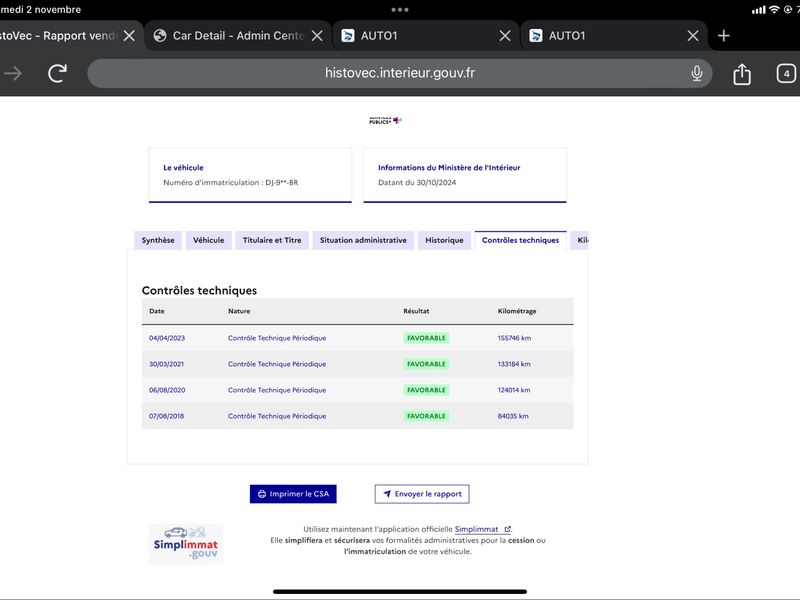Viewport: 800px width, 600px height.
Task: Reload the page with the refresh icon
Action: click(58, 73)
